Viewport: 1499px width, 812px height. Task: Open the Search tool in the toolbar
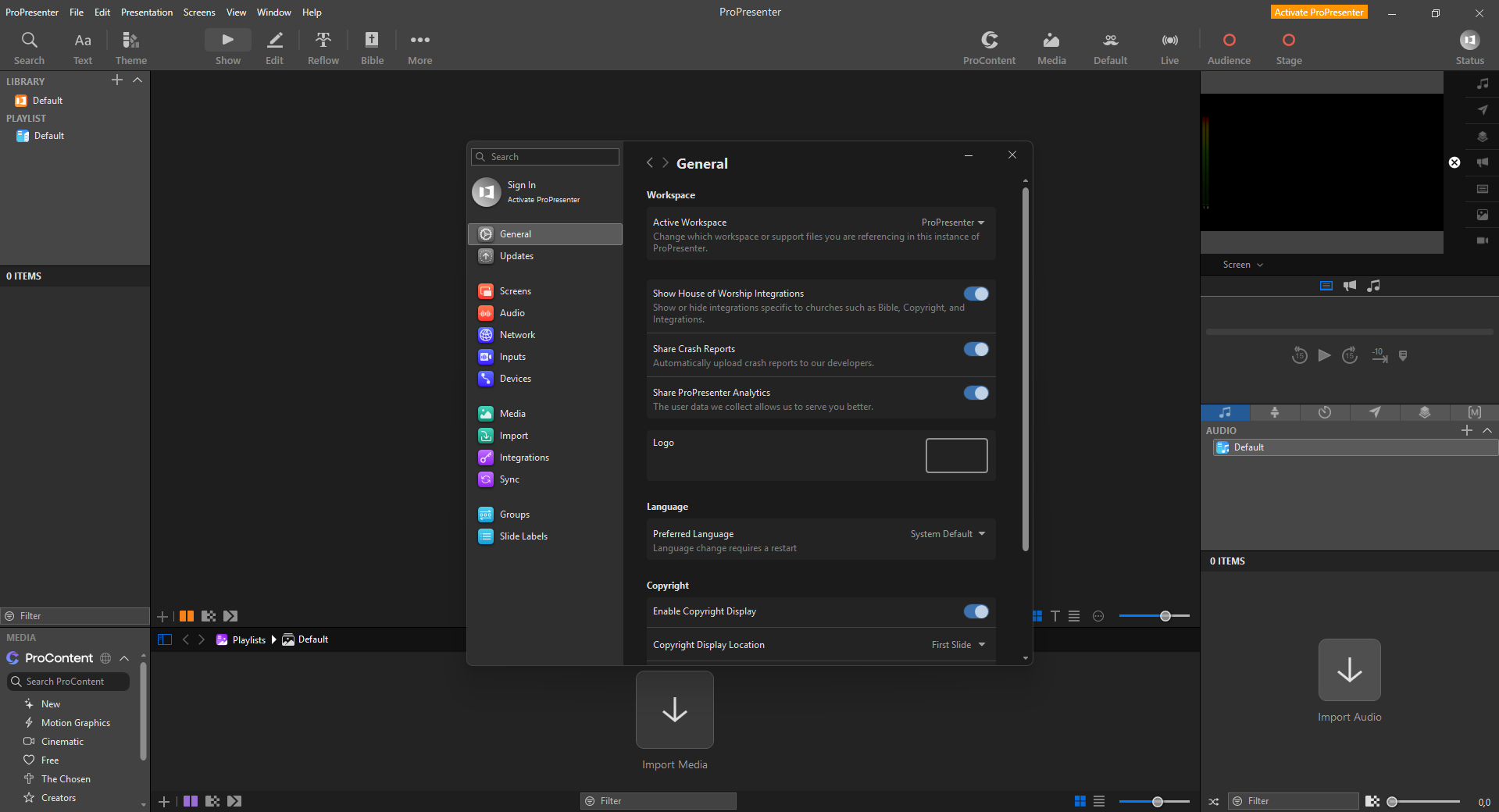click(29, 48)
